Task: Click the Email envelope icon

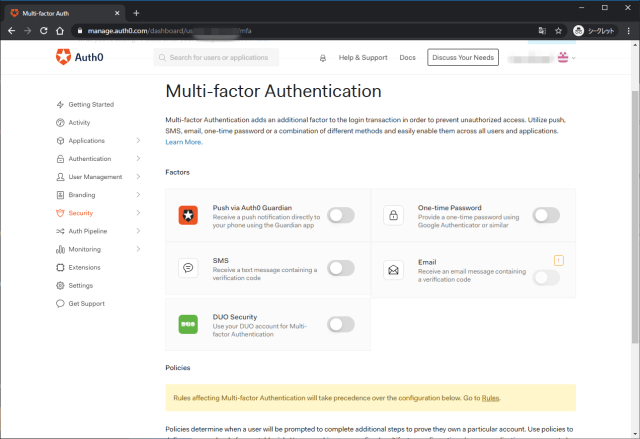Action: coord(393,270)
